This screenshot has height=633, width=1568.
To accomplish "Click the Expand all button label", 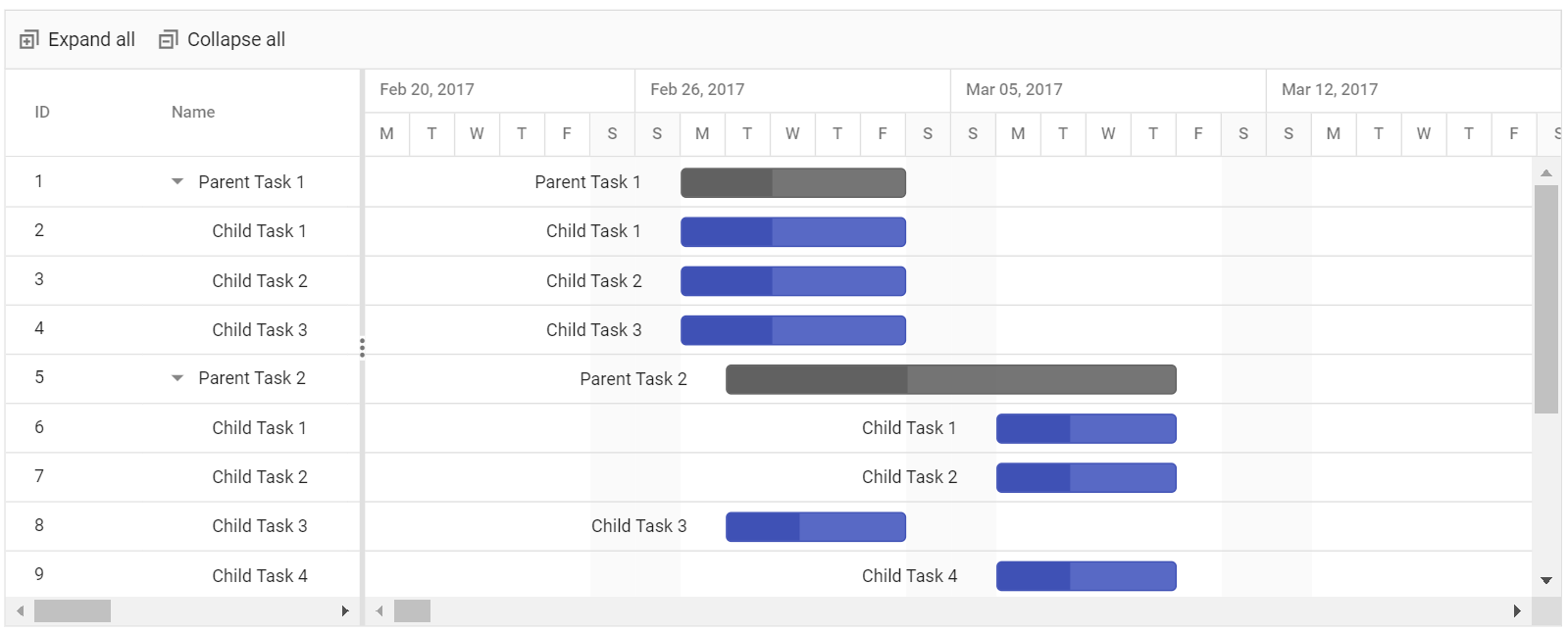I will coord(91,39).
